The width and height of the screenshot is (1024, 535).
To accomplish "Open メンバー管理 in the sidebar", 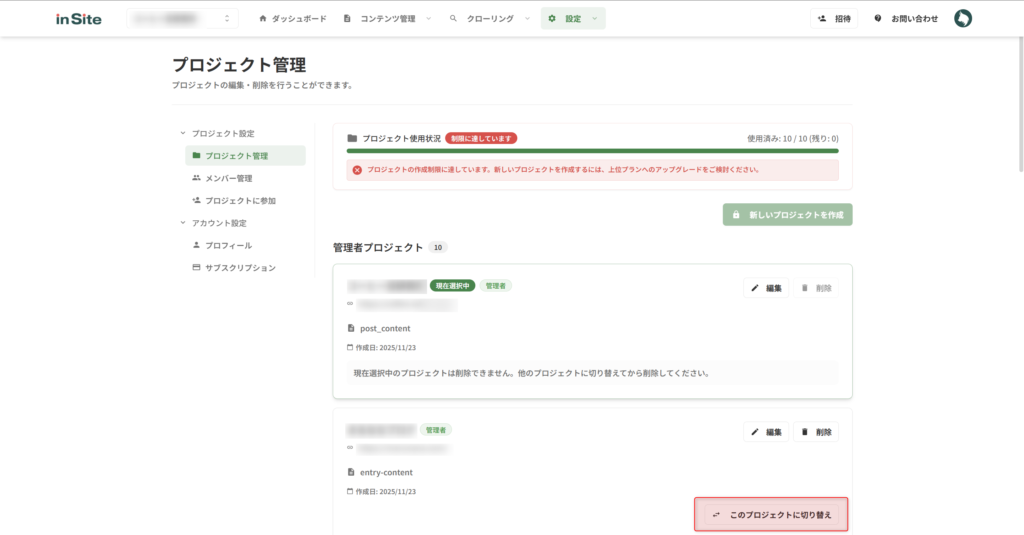I will click(228, 178).
